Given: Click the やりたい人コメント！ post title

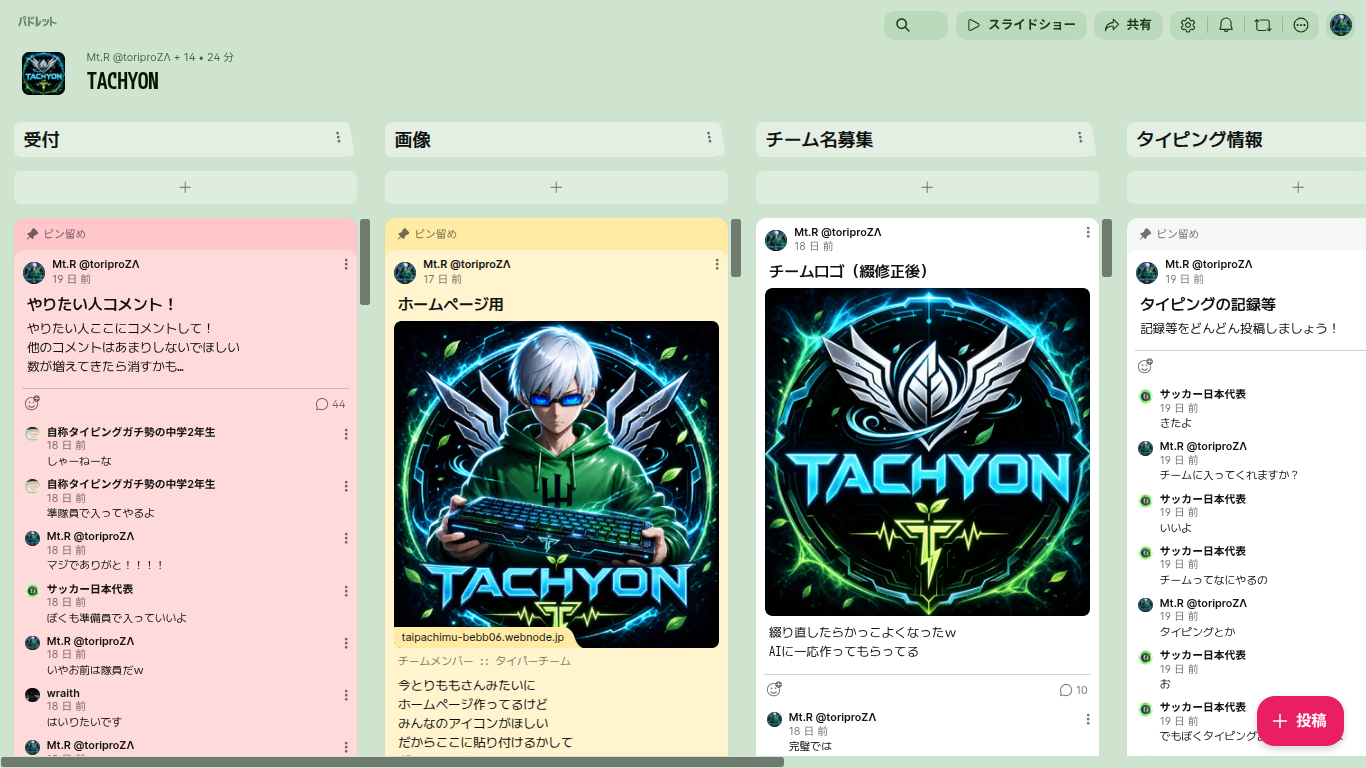Looking at the screenshot, I should click(102, 304).
